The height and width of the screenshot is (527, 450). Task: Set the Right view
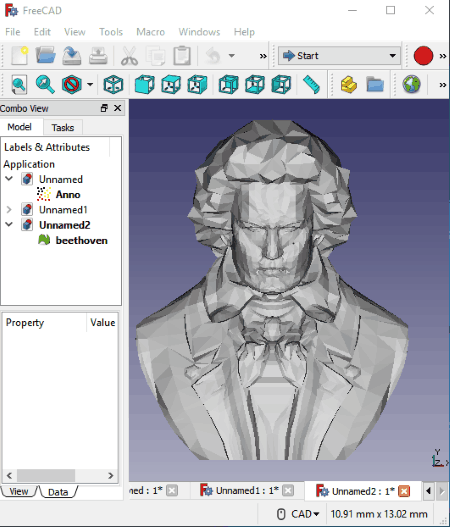197,84
